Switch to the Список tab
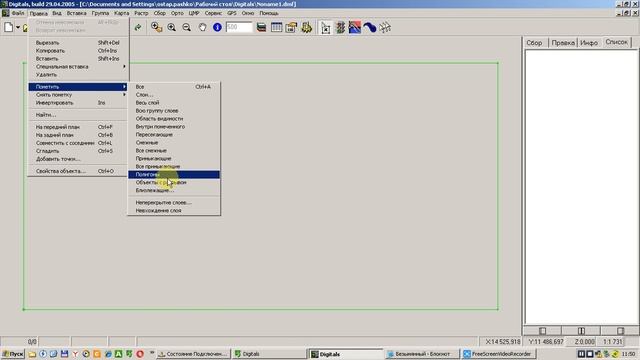Viewport: 640px width, 360px height. click(x=616, y=42)
